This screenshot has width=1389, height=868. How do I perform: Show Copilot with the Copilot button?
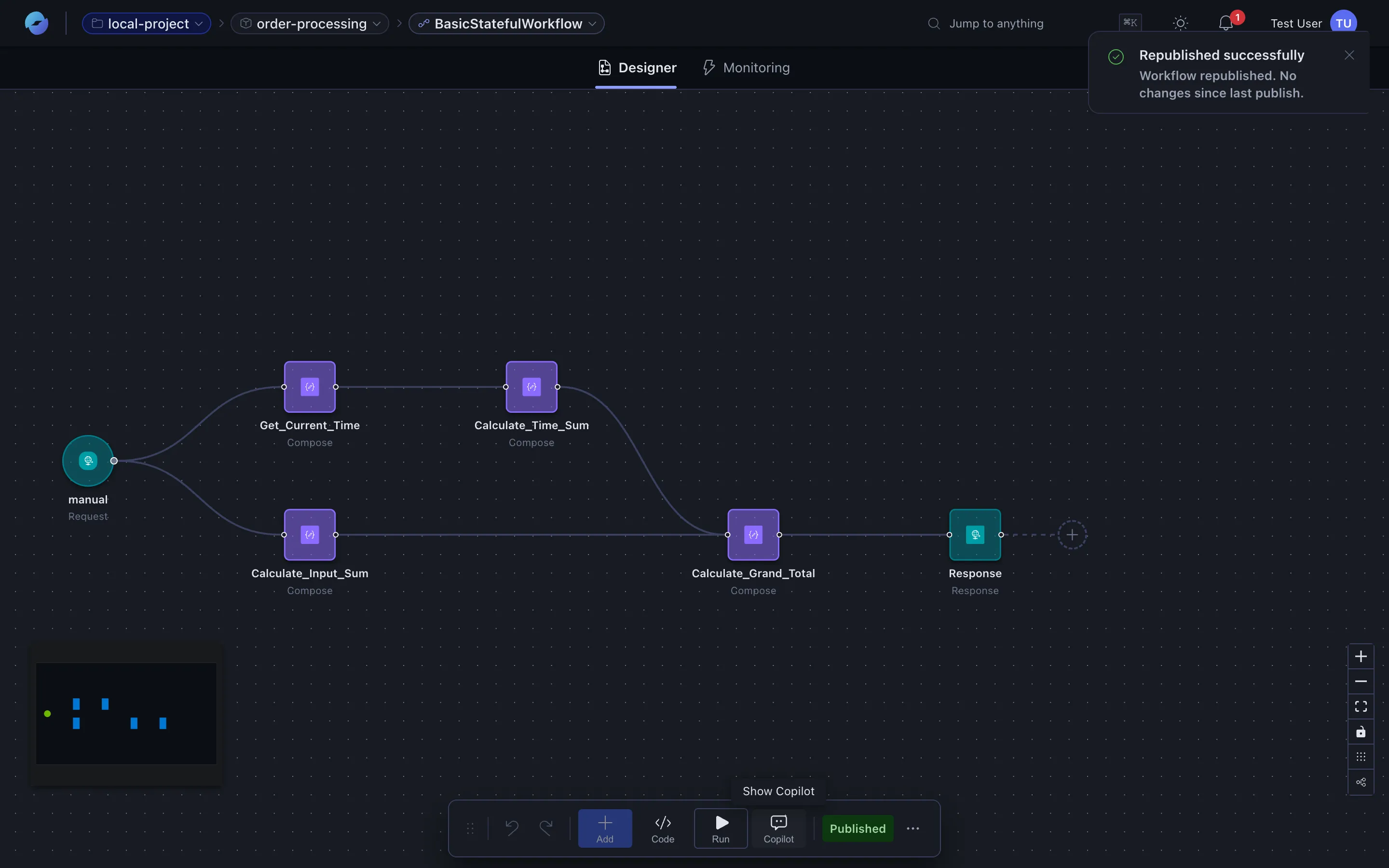coord(779,828)
